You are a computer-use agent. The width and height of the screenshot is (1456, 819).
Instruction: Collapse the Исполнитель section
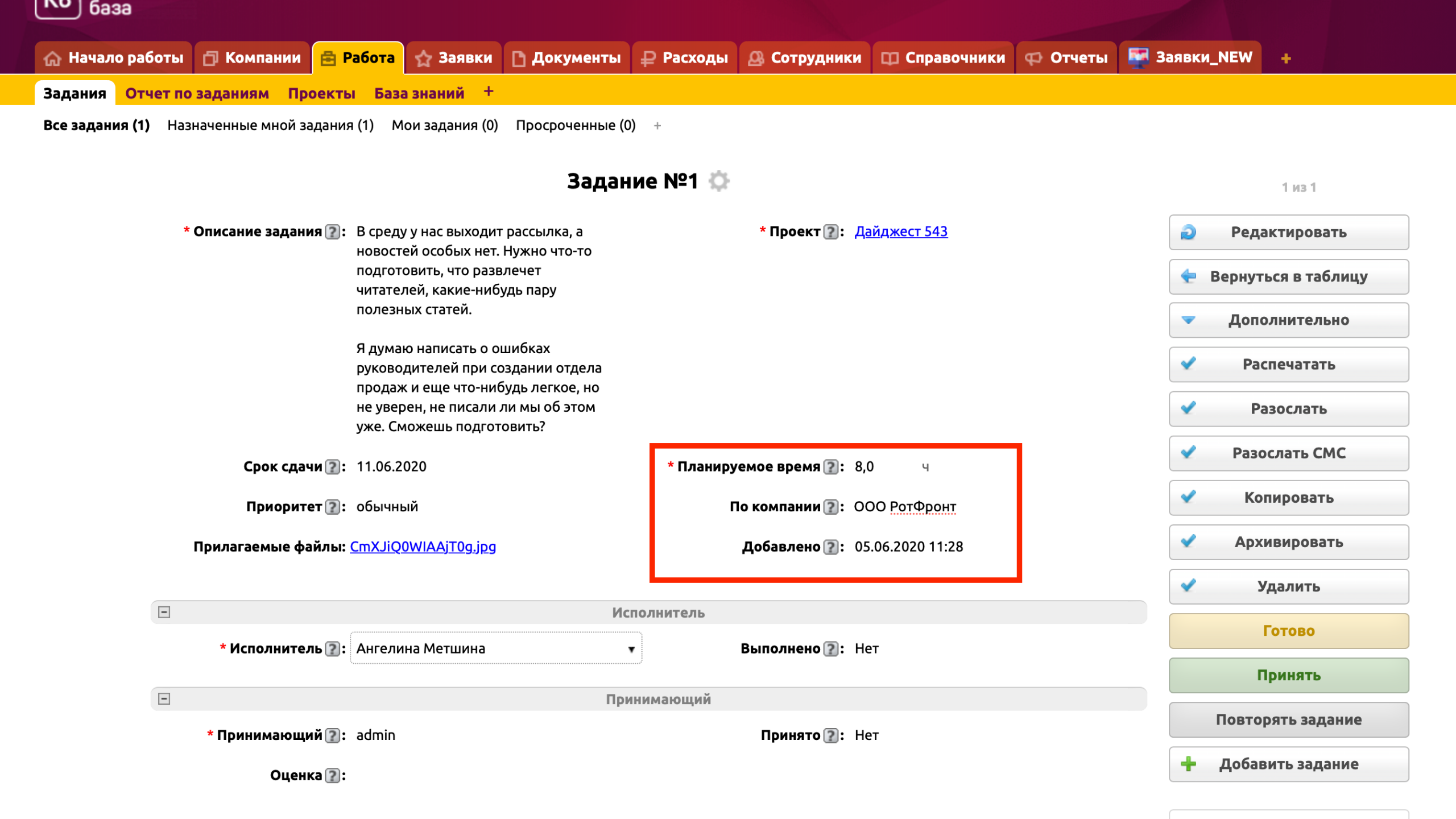pyautogui.click(x=164, y=613)
